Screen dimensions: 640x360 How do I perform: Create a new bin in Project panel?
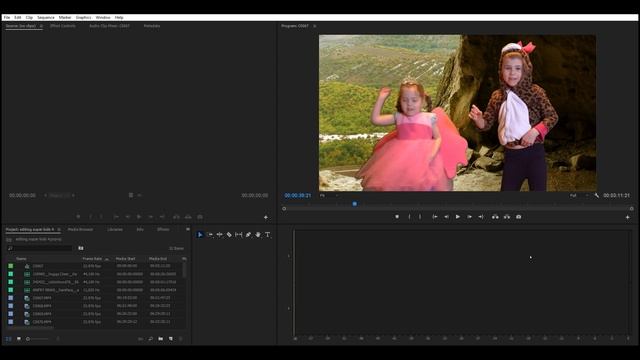160,339
